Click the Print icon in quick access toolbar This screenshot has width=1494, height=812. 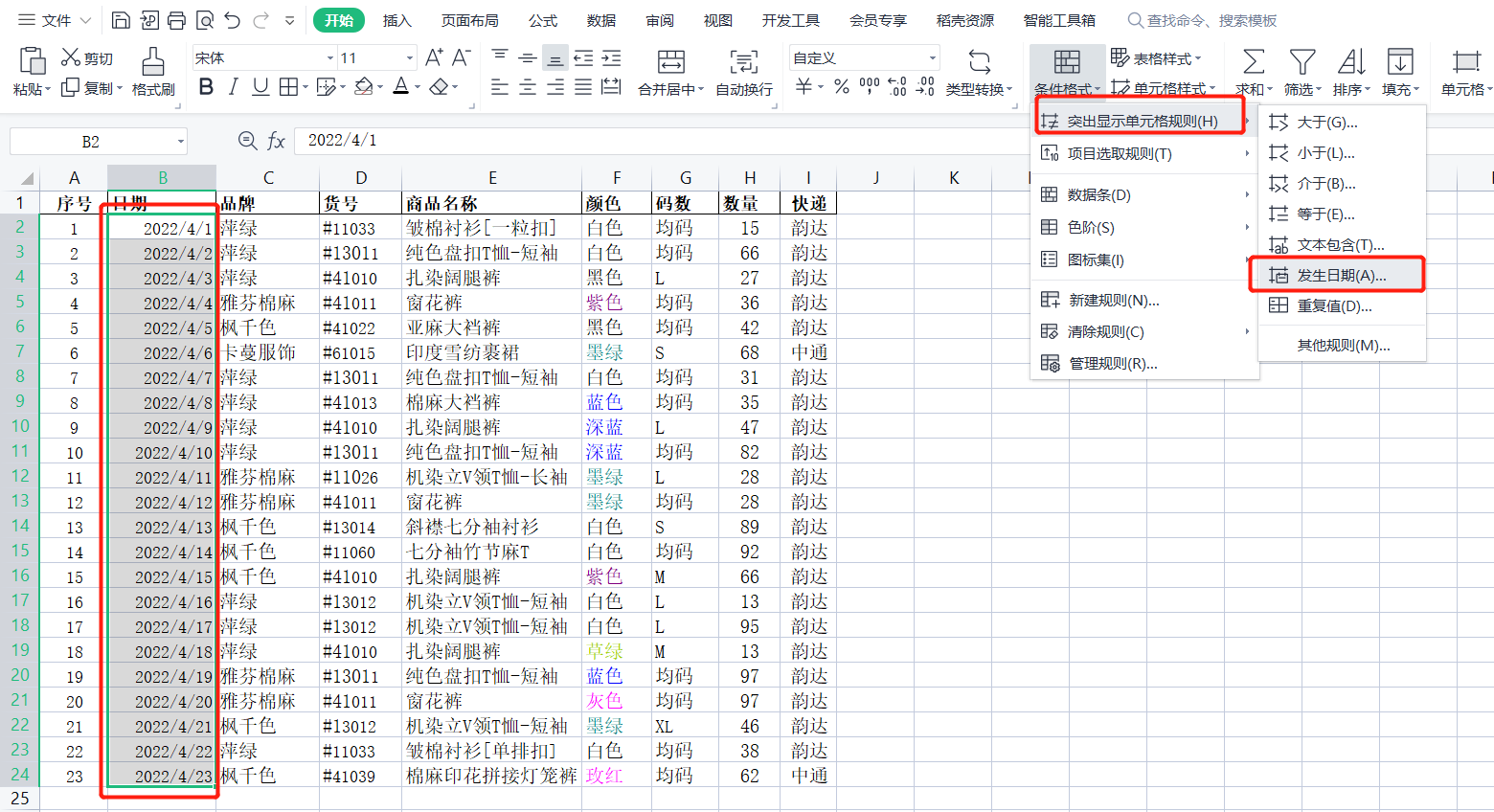point(176,20)
